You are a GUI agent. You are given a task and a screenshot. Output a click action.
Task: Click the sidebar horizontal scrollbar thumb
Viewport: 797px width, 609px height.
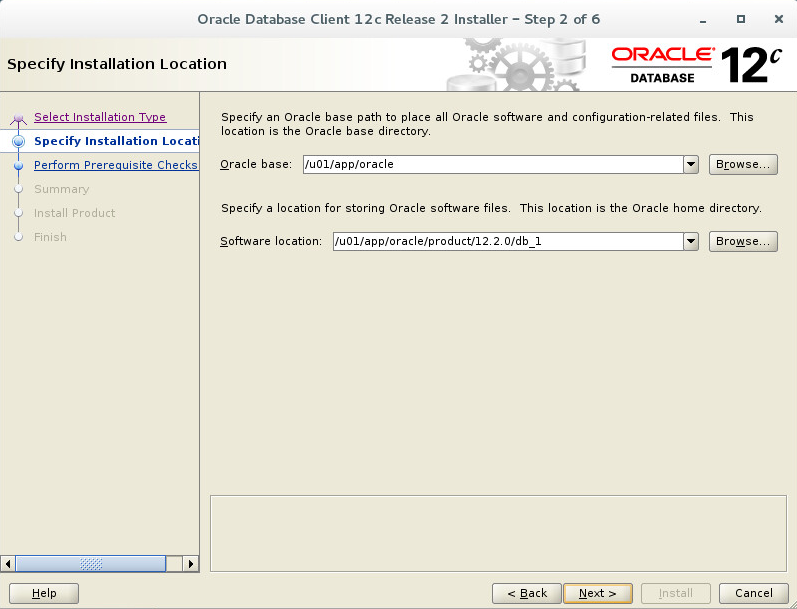pos(91,564)
